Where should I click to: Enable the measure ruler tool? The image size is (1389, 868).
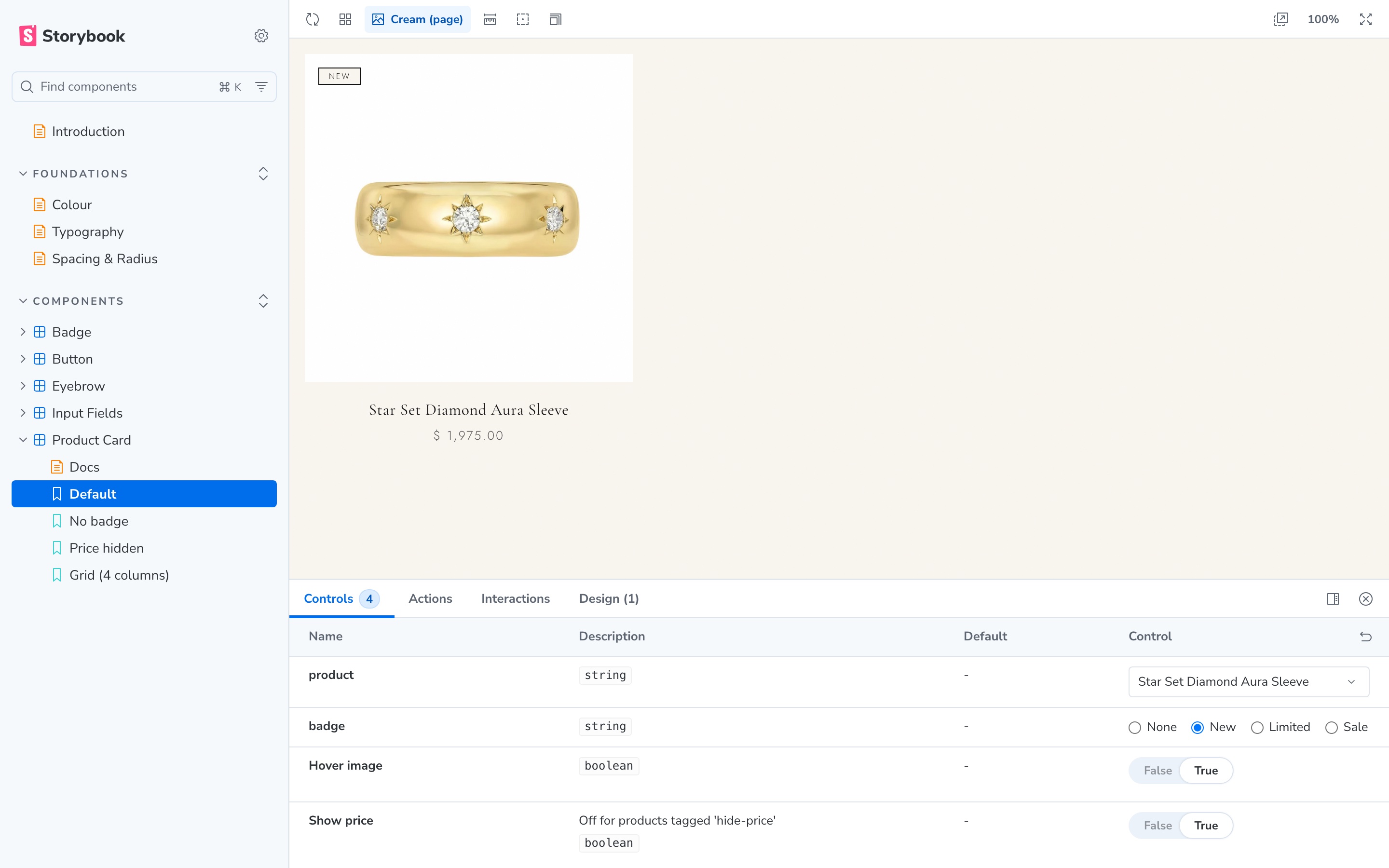coord(490,19)
